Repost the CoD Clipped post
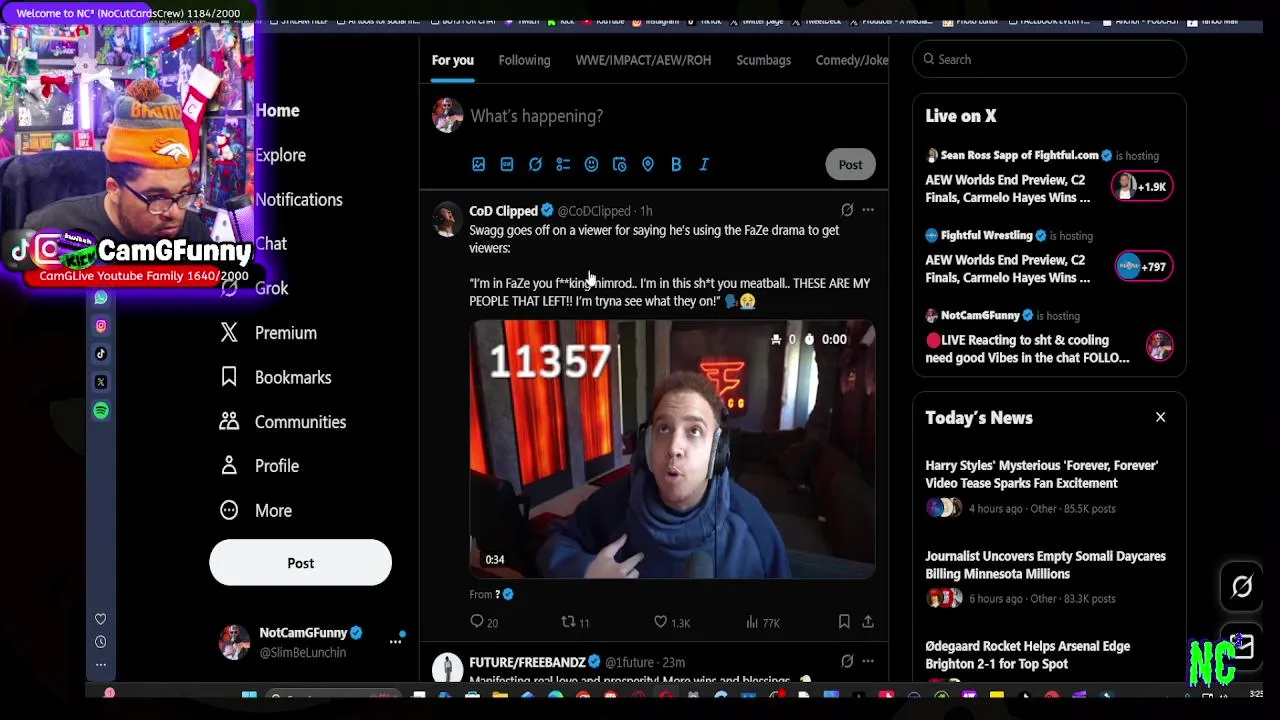The width and height of the screenshot is (1280, 720). pyautogui.click(x=575, y=622)
